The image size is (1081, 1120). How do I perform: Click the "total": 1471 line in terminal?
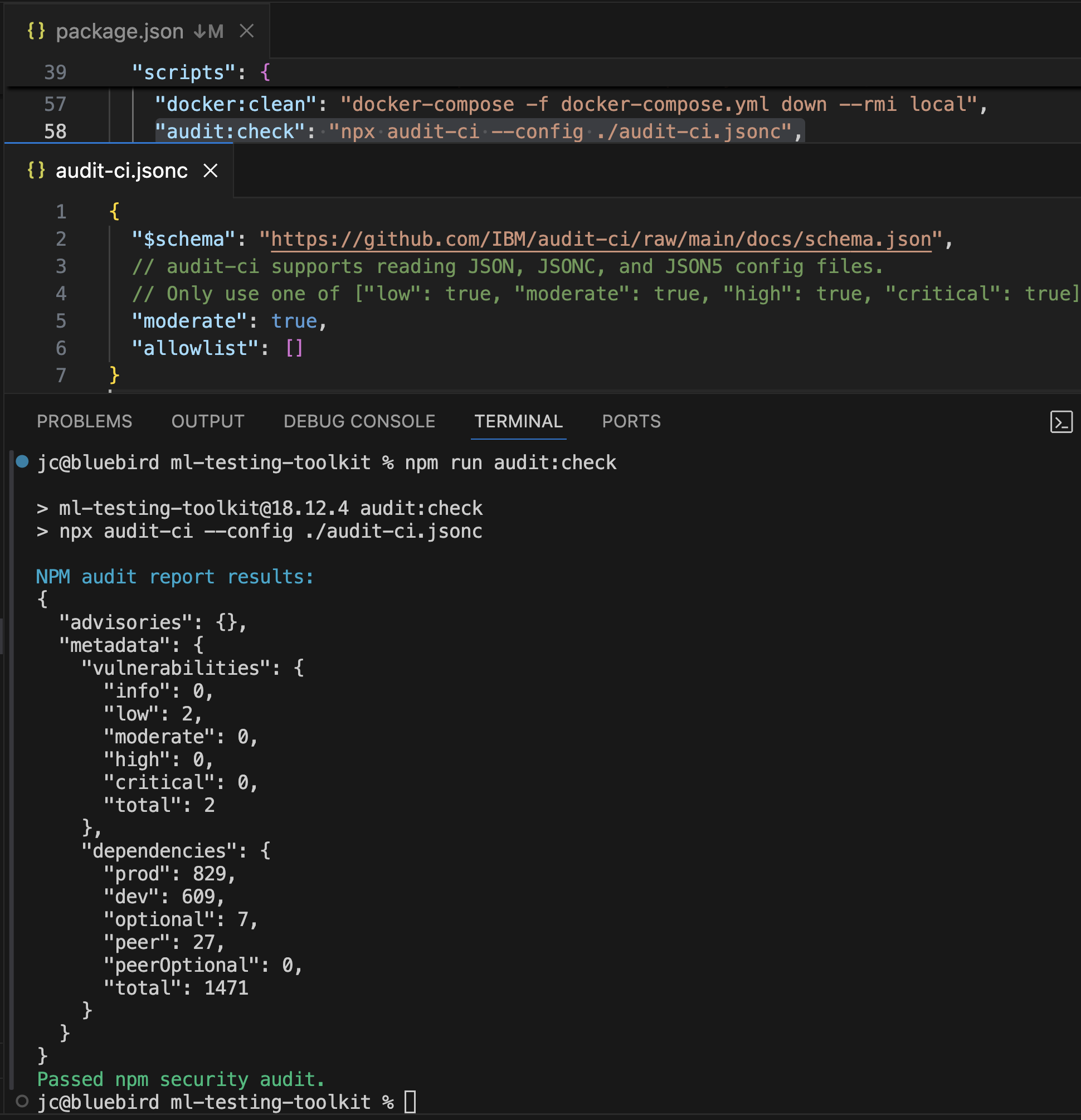[176, 988]
